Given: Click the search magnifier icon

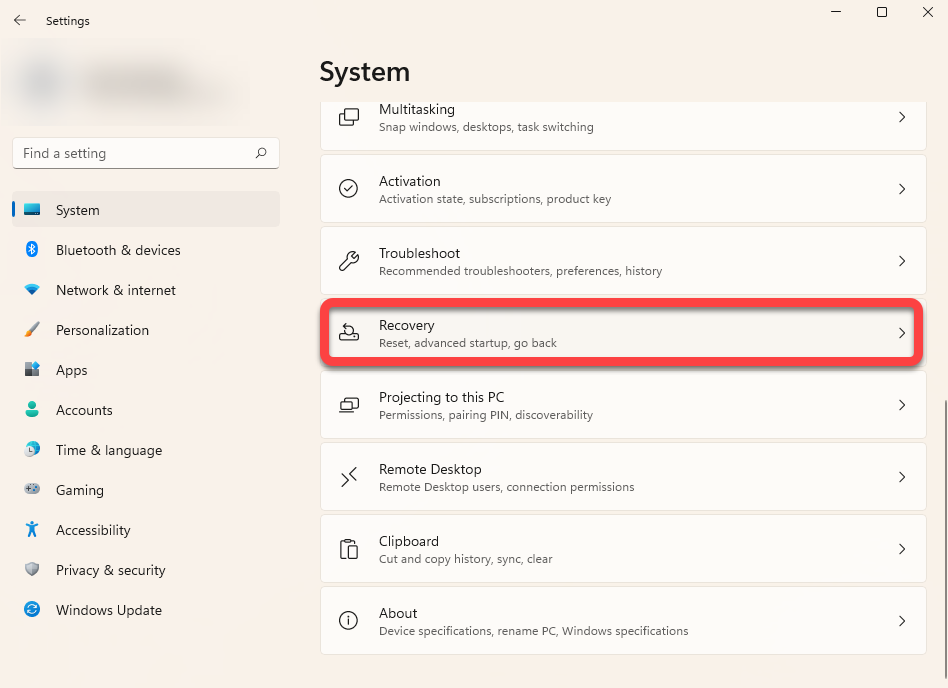Looking at the screenshot, I should click(261, 153).
